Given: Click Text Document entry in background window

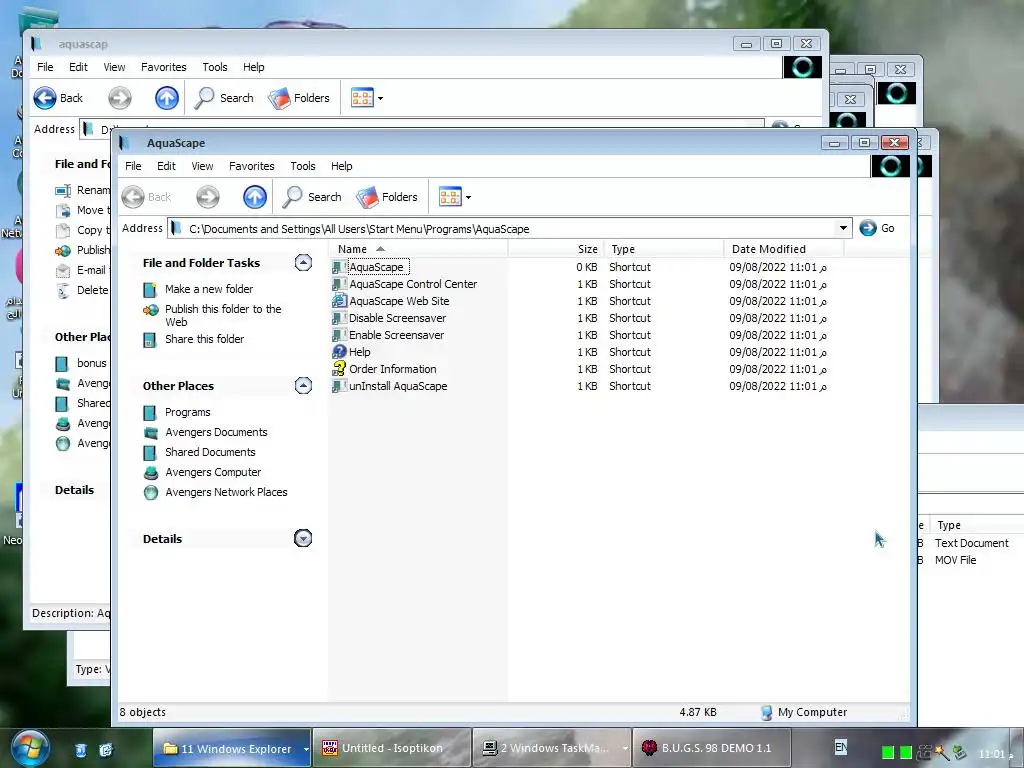Looking at the screenshot, I should [x=971, y=543].
